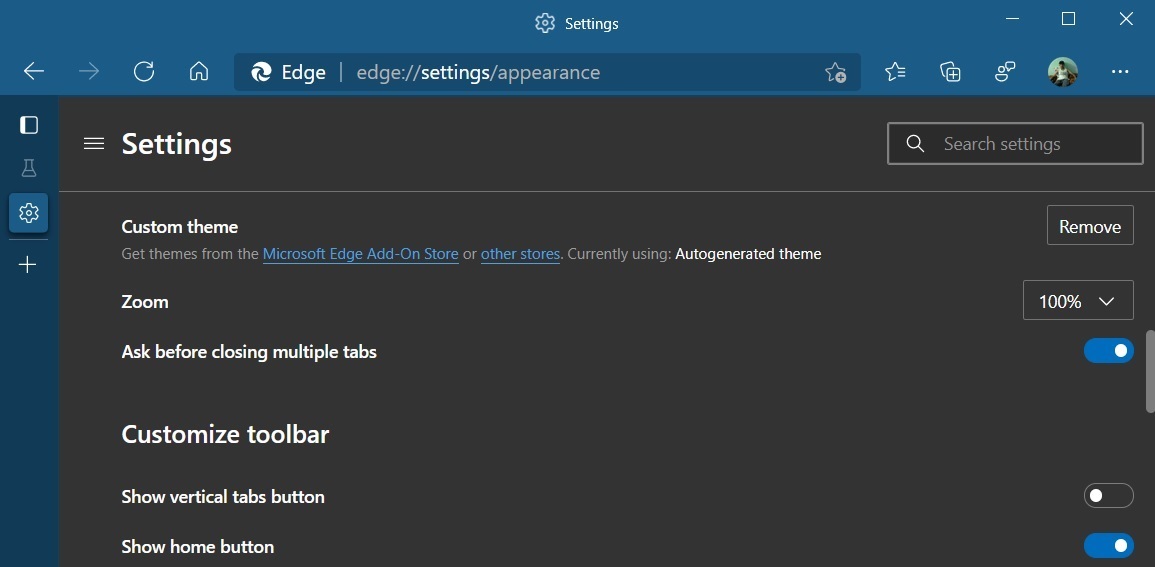Open the three-dot Settings and more menu
Screen dimensions: 1155x567
(x=1120, y=72)
